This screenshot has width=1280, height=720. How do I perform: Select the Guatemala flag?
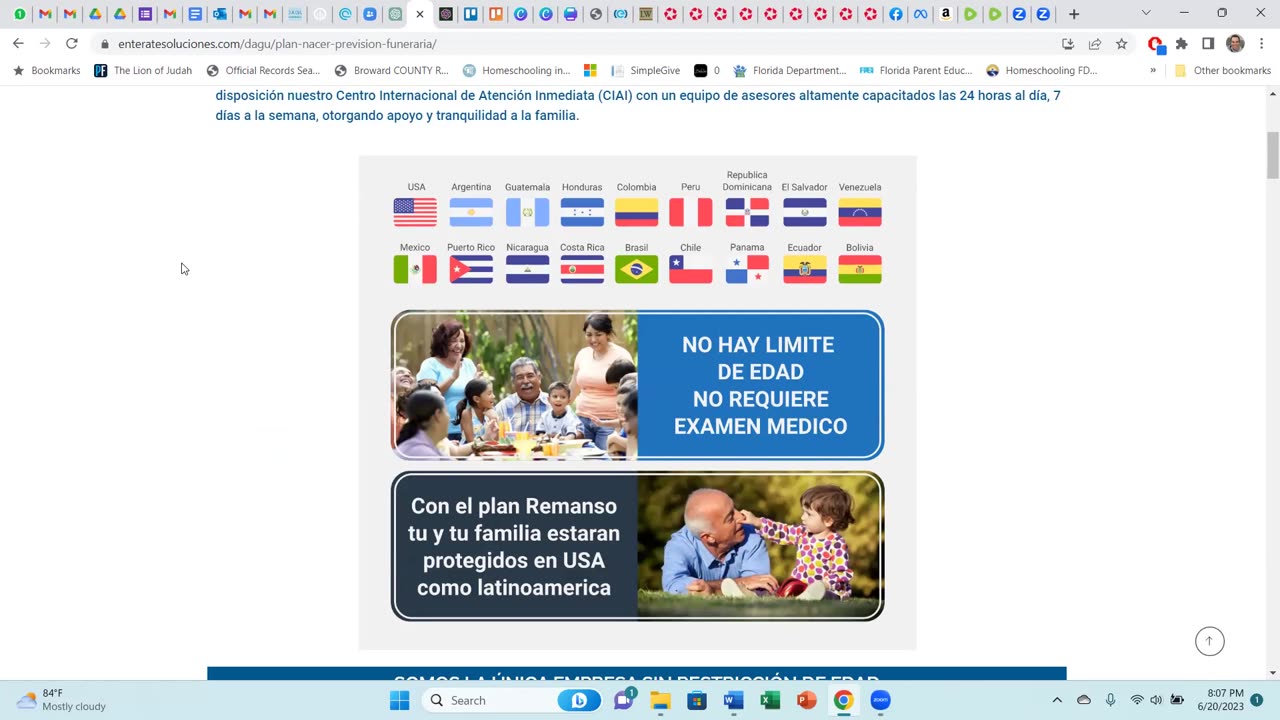(x=527, y=212)
